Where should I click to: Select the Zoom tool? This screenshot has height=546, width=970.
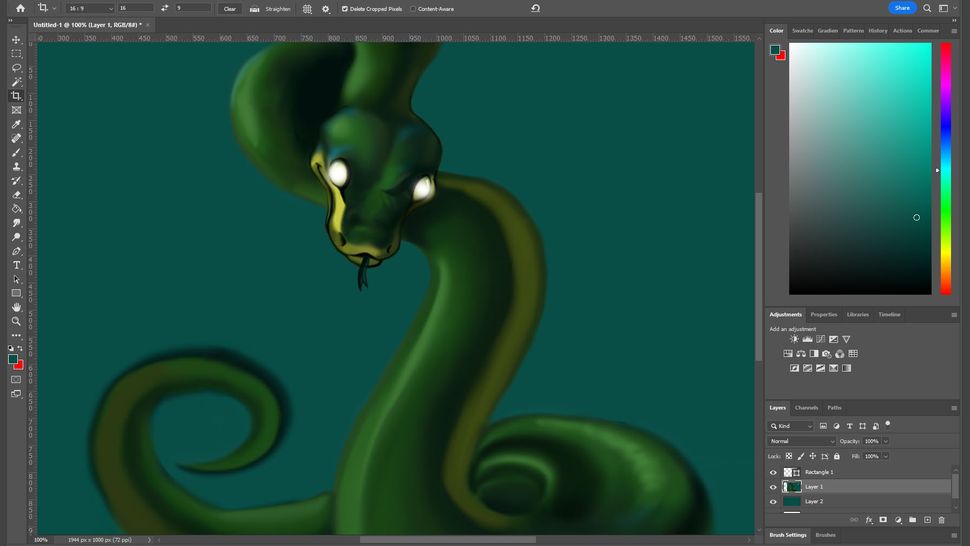tap(16, 322)
